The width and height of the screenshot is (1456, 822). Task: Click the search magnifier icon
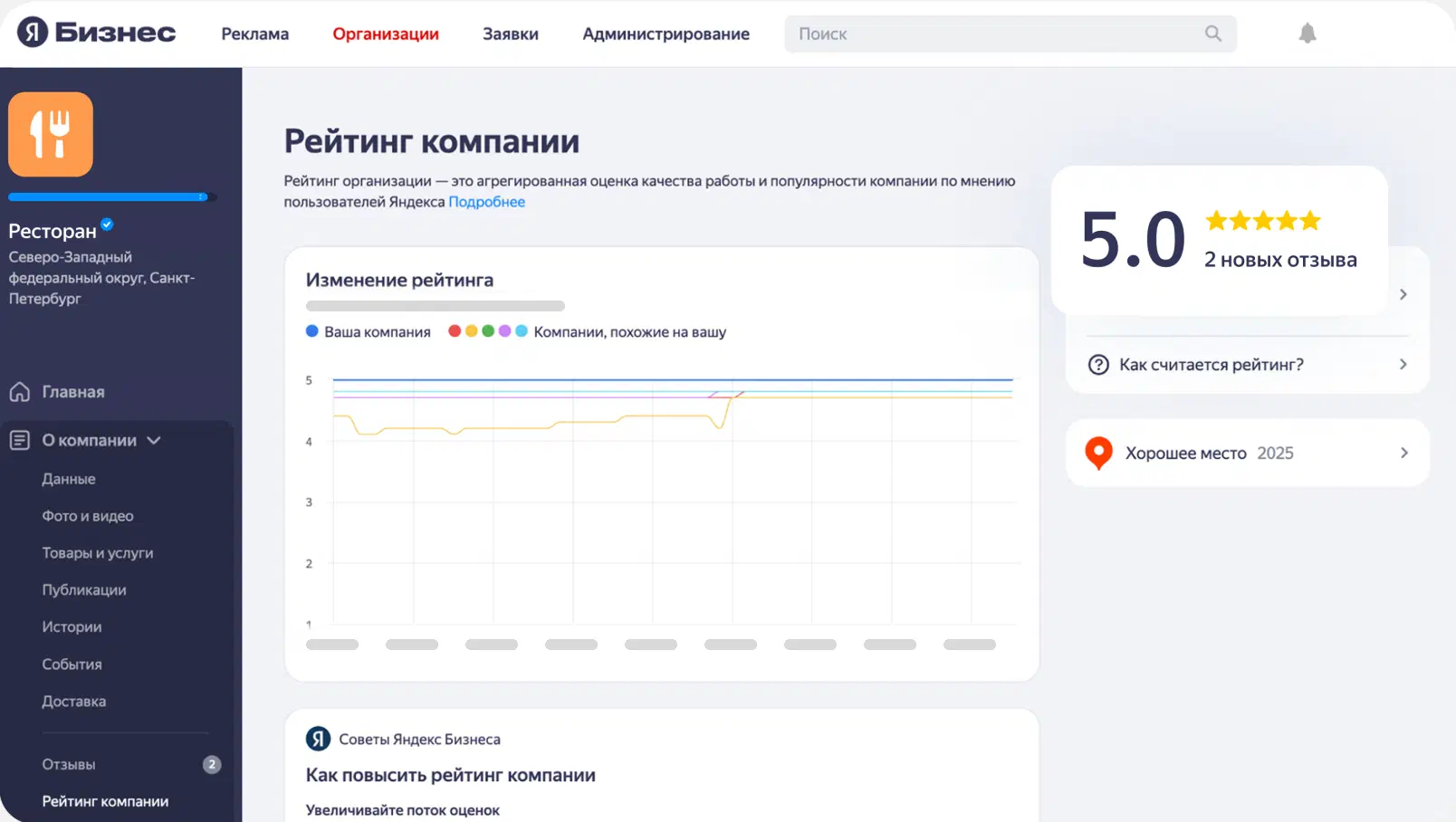click(x=1213, y=33)
